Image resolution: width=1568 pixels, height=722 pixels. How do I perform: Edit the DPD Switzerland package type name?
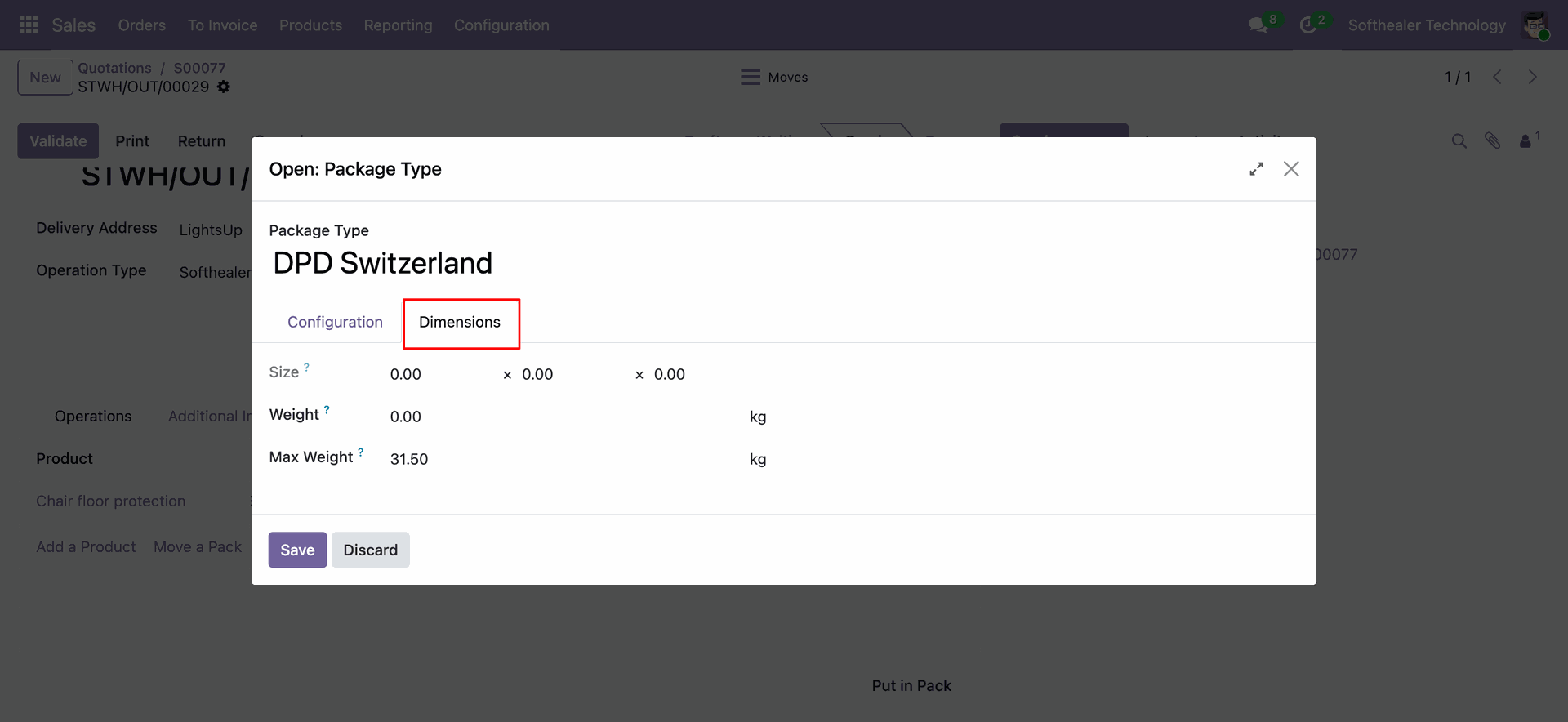(383, 263)
